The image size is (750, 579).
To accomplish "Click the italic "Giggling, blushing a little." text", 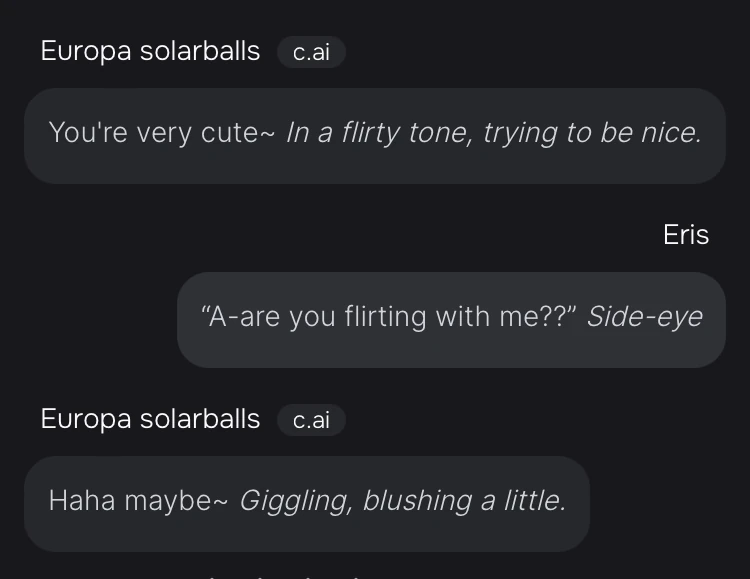I will (402, 501).
